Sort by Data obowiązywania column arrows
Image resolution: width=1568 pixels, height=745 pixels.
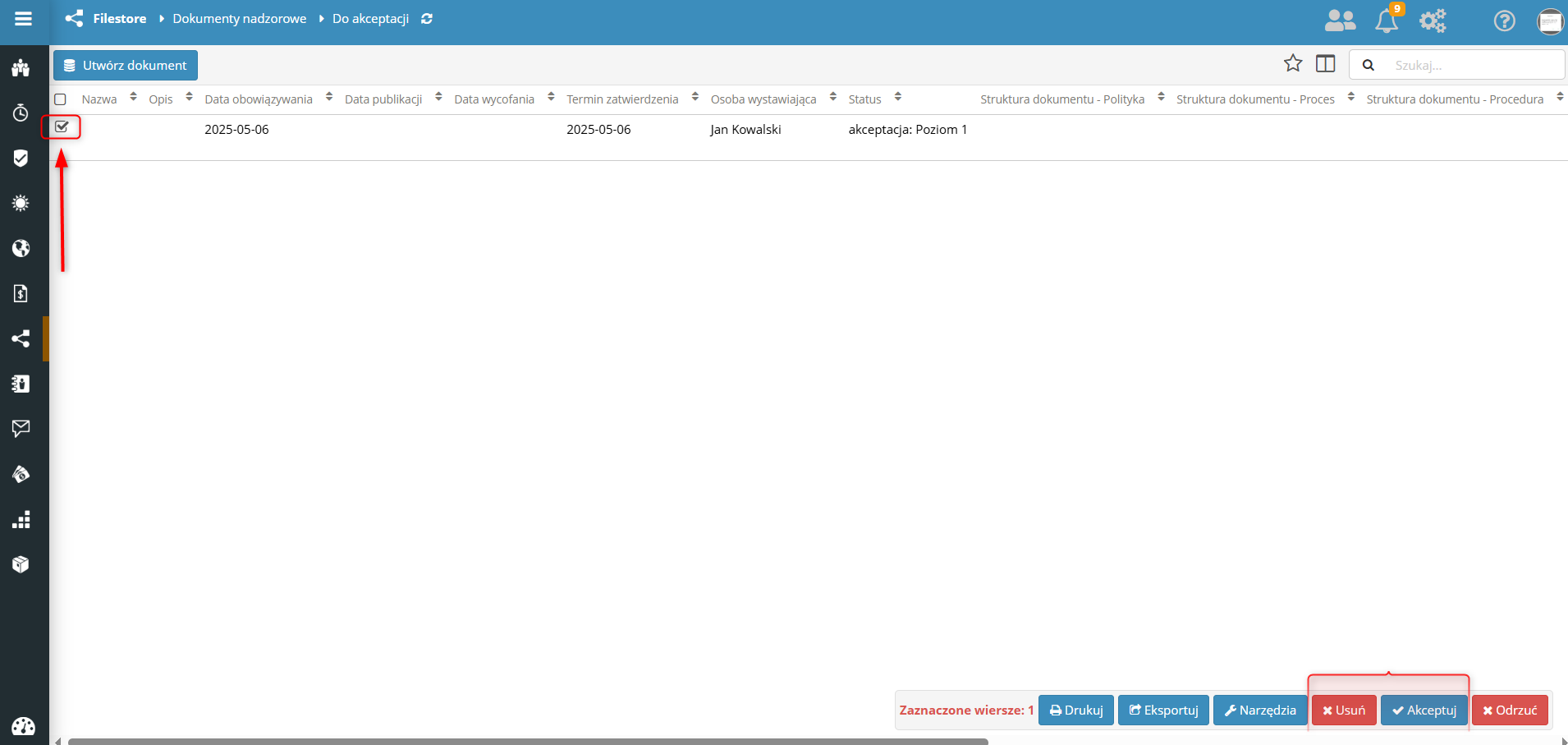(329, 97)
